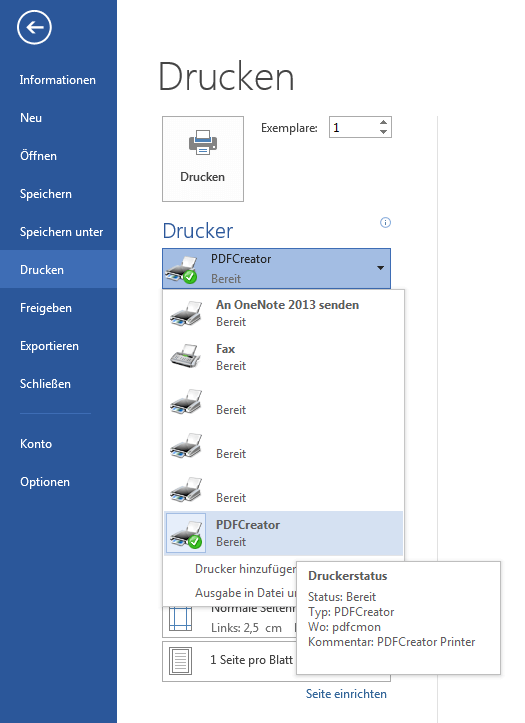Select the first unnamed printer below Fax
Viewport: 525px width, 723px height.
[x=283, y=401]
